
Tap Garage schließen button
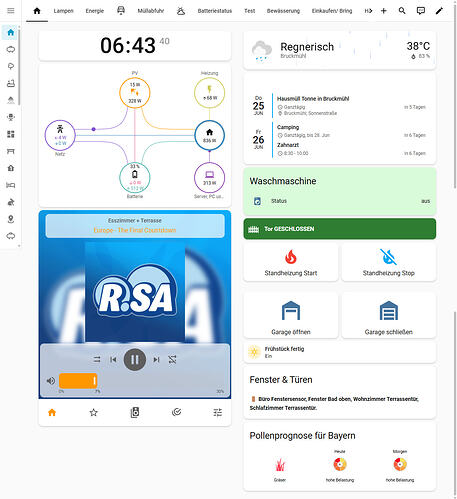389,316
